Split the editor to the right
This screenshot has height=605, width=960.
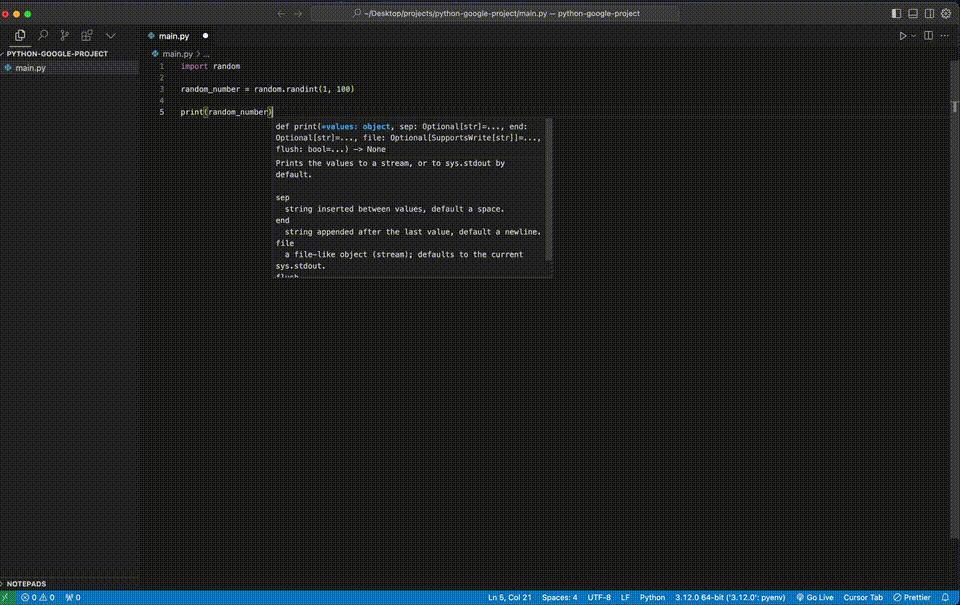928,36
